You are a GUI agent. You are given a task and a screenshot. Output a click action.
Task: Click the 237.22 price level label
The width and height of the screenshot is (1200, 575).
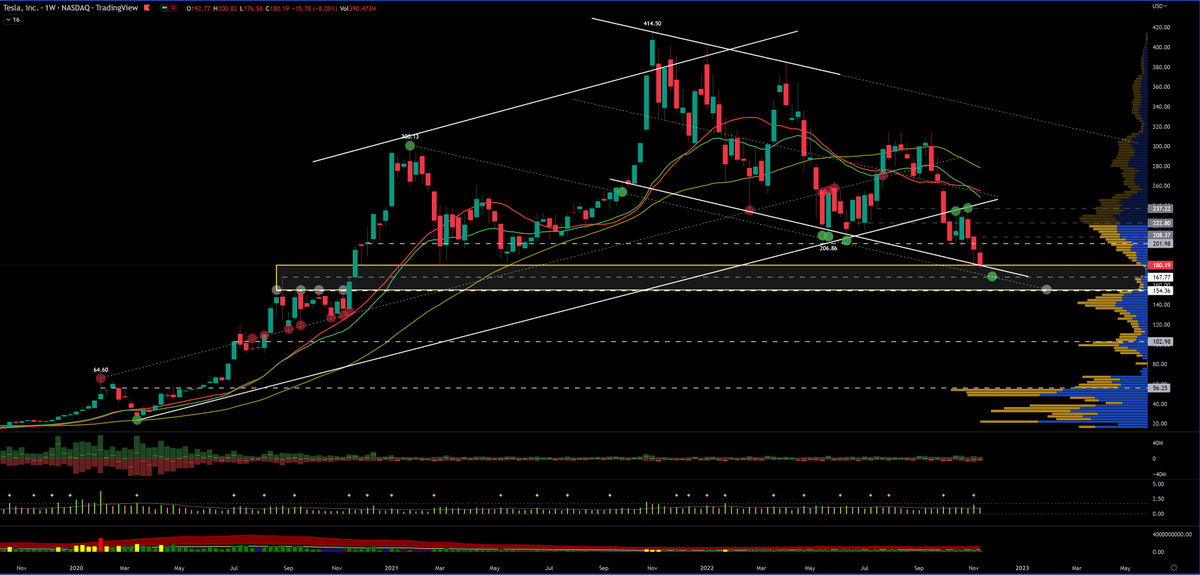click(1161, 209)
